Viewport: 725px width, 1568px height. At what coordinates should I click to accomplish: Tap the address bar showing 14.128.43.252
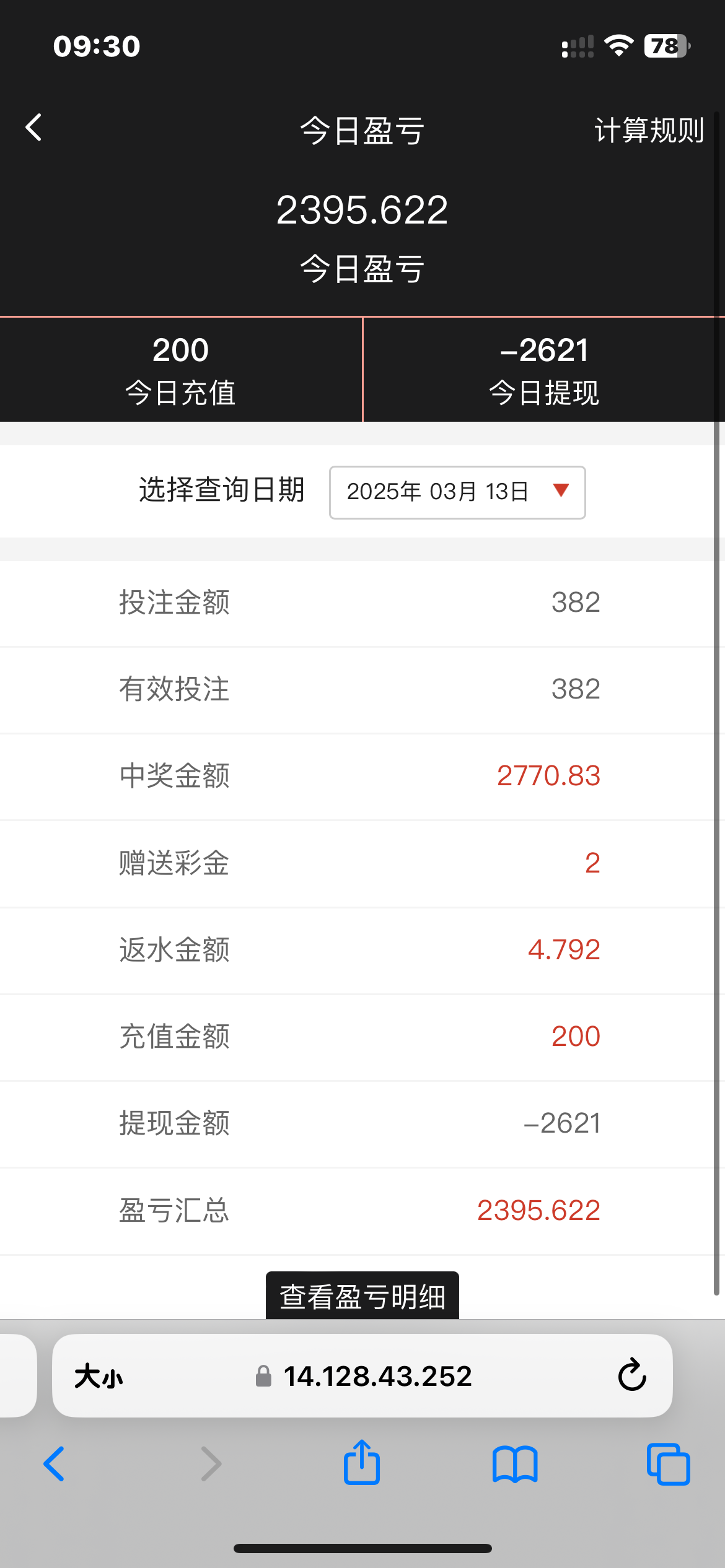click(377, 1376)
